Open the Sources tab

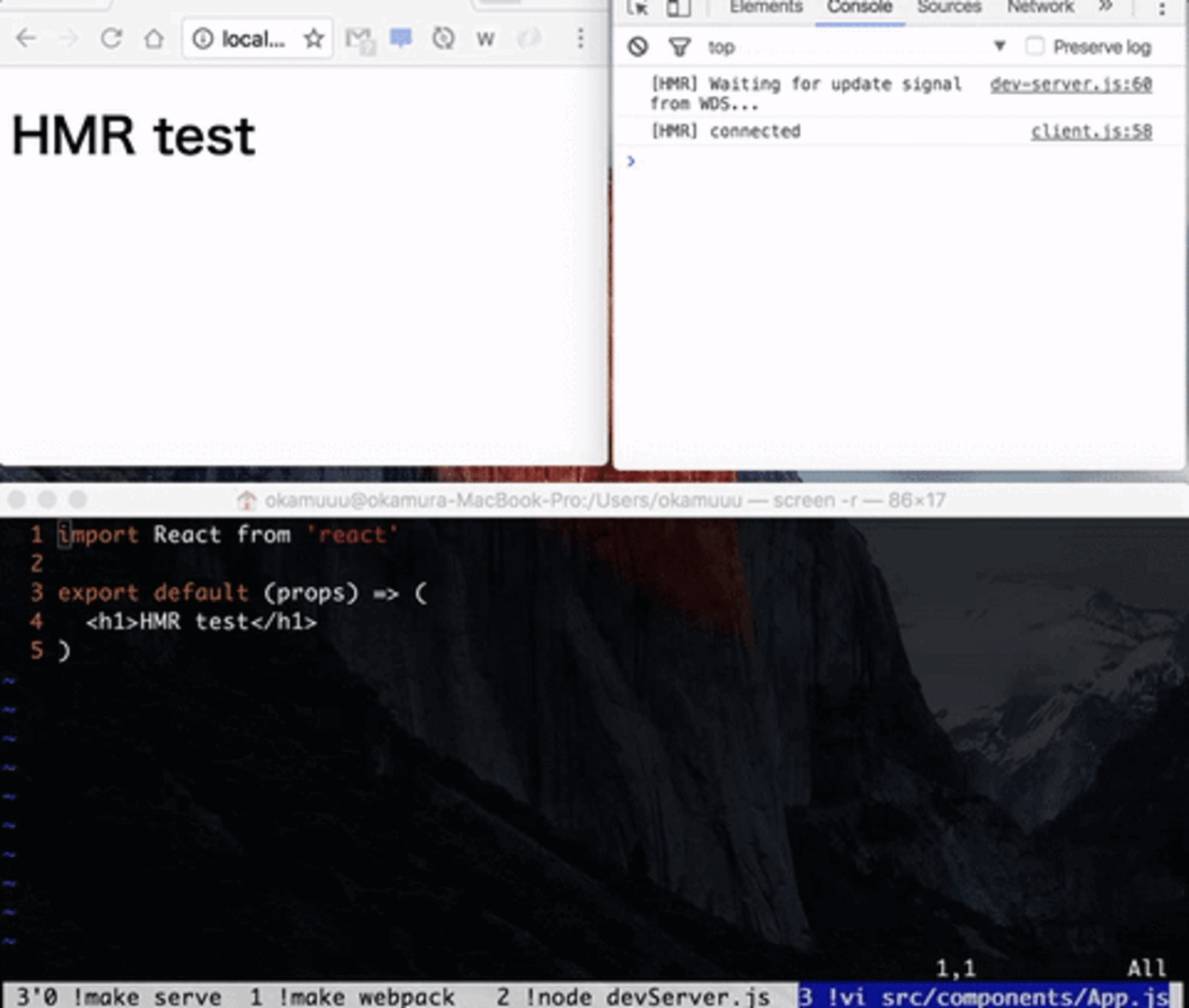[949, 7]
